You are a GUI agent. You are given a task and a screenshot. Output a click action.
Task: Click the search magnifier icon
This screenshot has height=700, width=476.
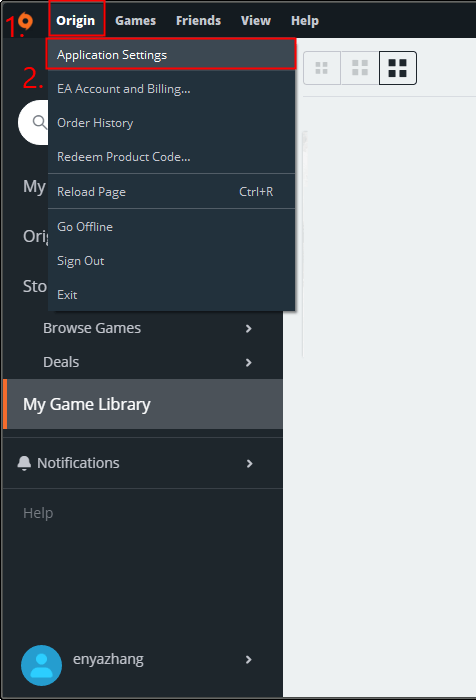coord(40,122)
